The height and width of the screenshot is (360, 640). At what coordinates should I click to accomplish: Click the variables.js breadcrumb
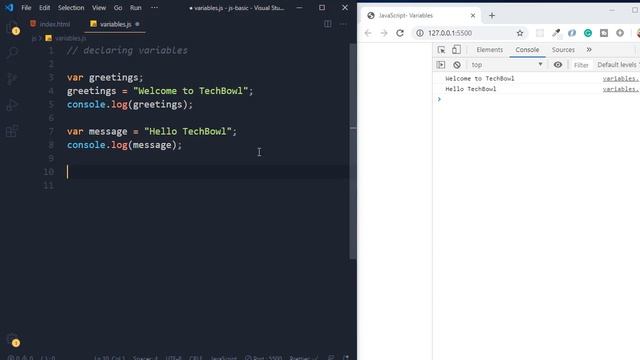(66, 38)
